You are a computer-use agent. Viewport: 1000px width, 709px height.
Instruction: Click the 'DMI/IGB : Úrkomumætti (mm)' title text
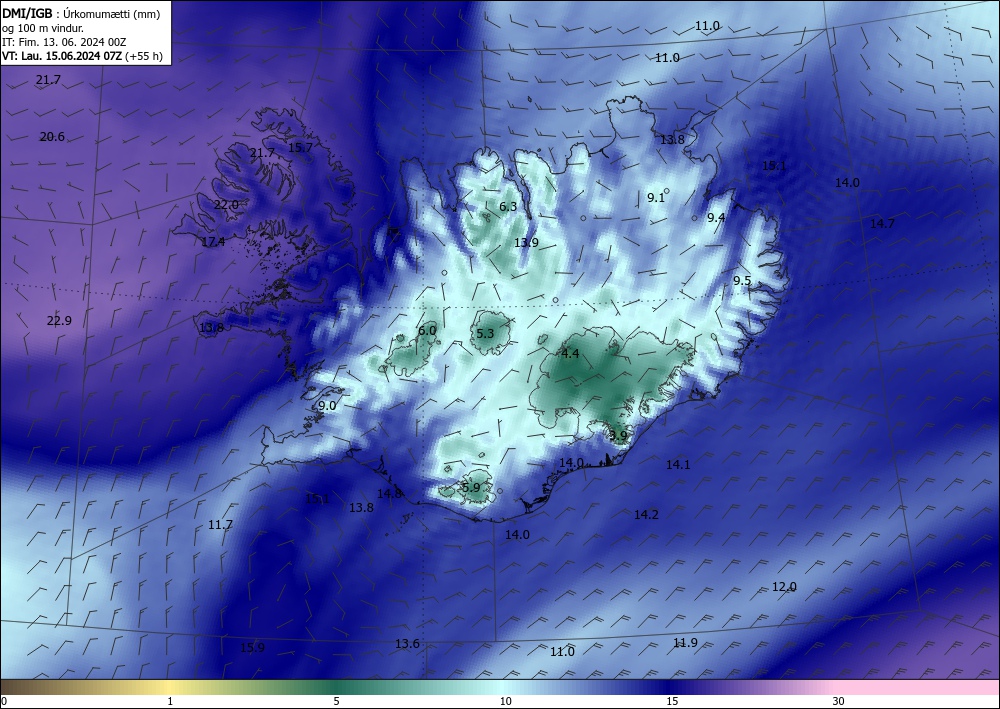pyautogui.click(x=80, y=13)
